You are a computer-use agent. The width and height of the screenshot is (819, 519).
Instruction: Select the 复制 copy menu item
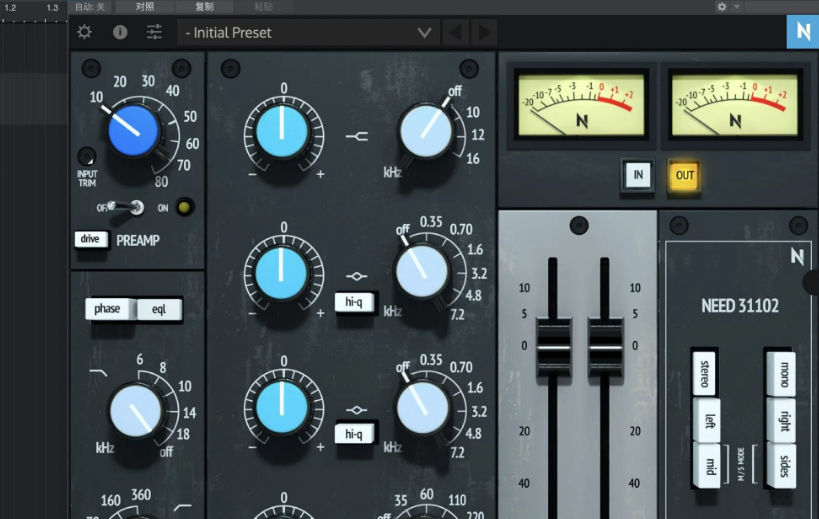(x=204, y=7)
